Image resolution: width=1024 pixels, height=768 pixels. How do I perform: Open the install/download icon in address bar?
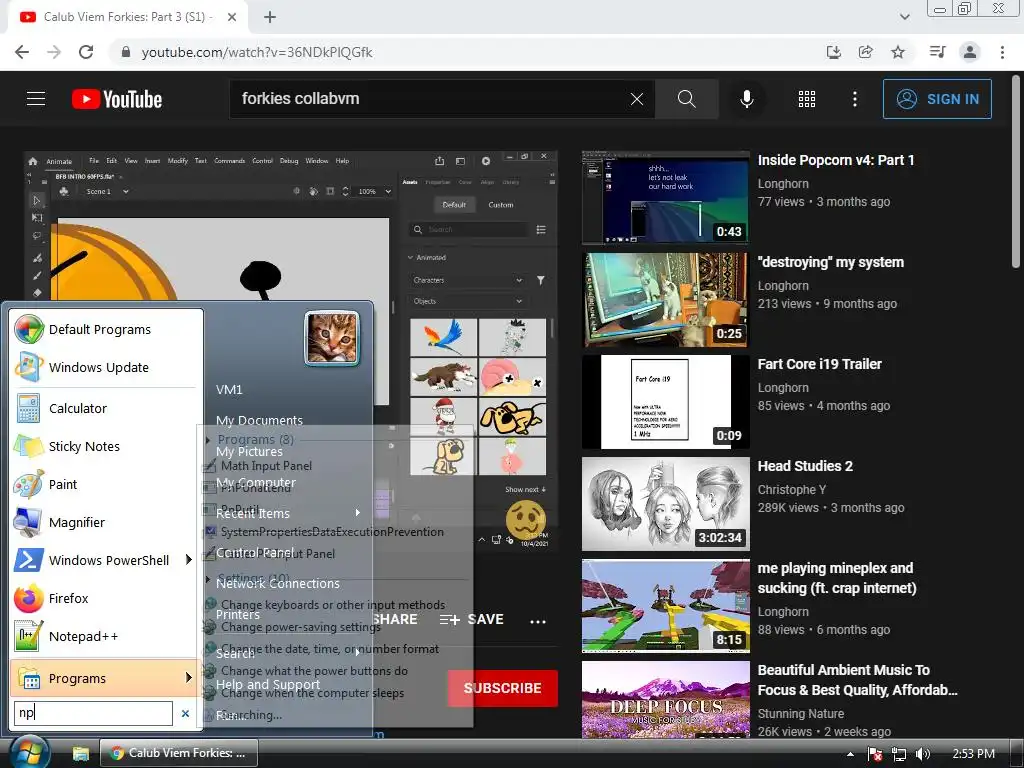pyautogui.click(x=834, y=52)
